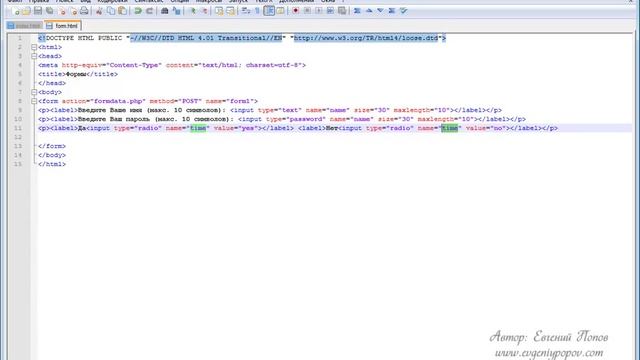Click the blue down-triangle toolbar icon
This screenshot has height=360, width=640.
(380, 11)
